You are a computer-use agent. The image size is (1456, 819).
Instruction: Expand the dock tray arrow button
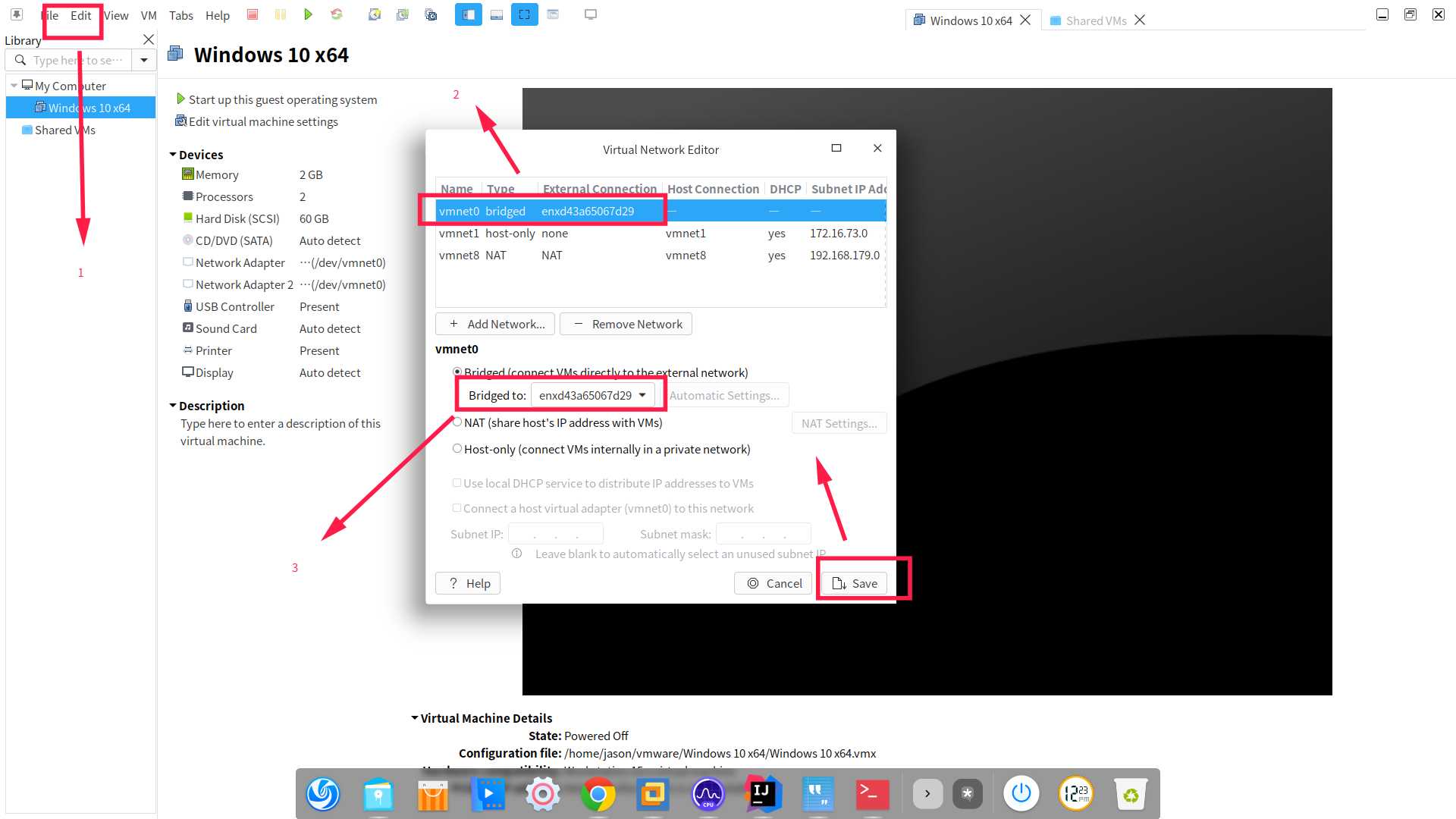point(927,794)
